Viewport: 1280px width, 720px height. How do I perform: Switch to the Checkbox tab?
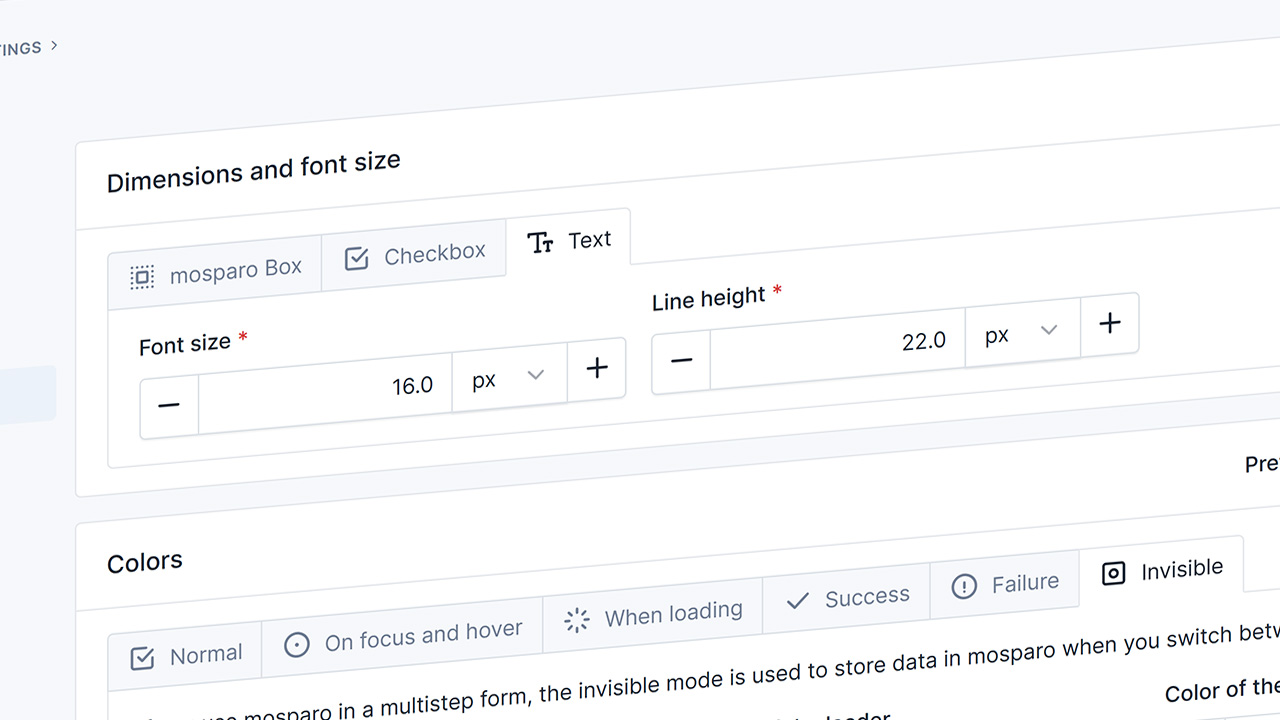(x=414, y=255)
